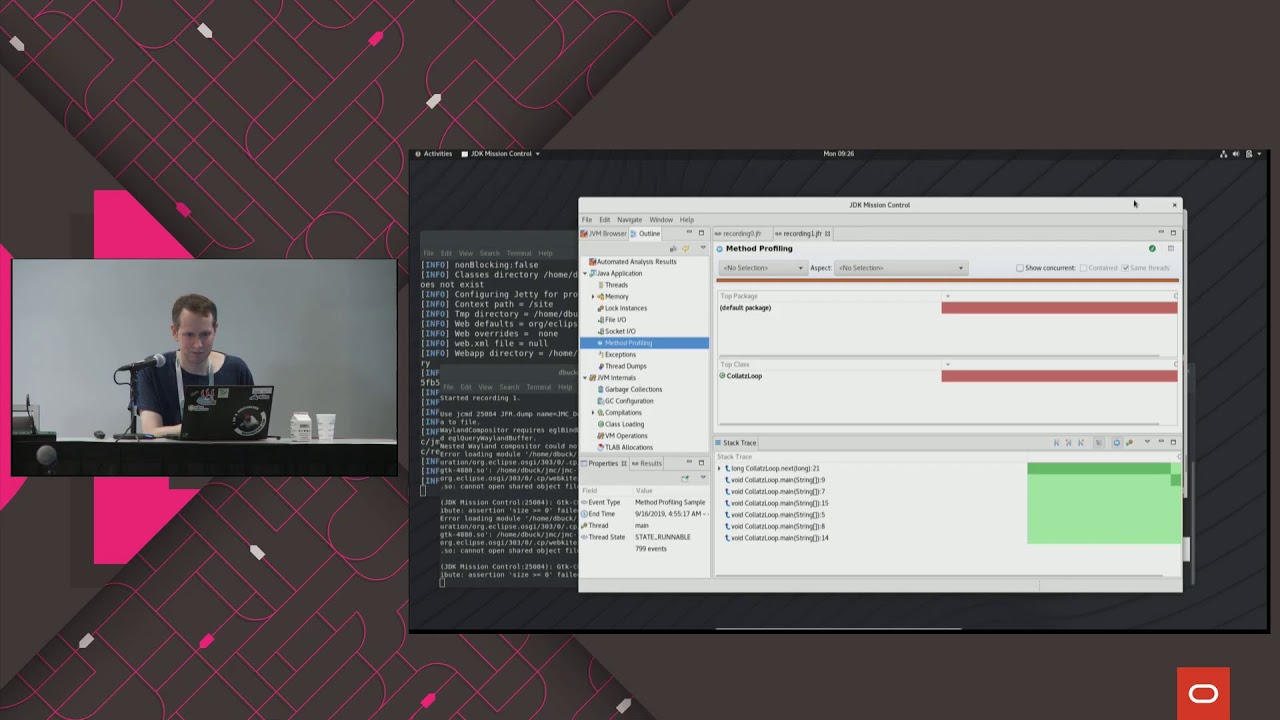Select the Threads page in Outline

click(x=616, y=285)
